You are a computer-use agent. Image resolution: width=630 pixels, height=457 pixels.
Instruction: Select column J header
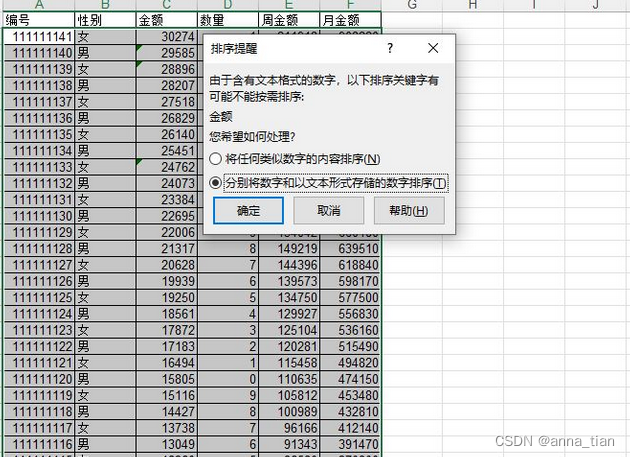(595, 5)
